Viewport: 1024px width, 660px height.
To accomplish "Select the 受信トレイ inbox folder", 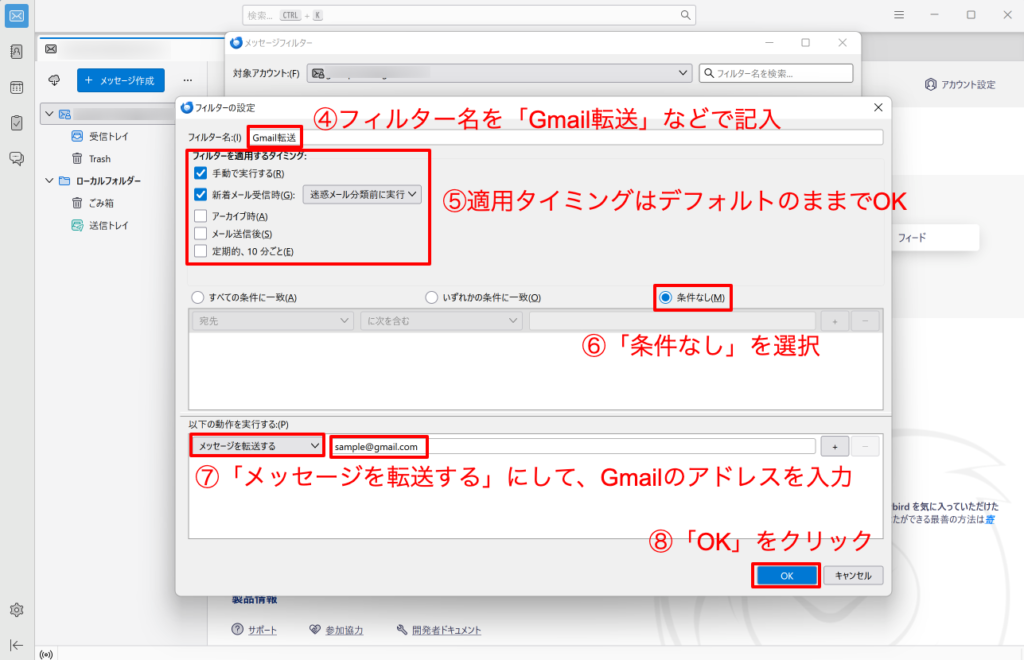I will (108, 136).
